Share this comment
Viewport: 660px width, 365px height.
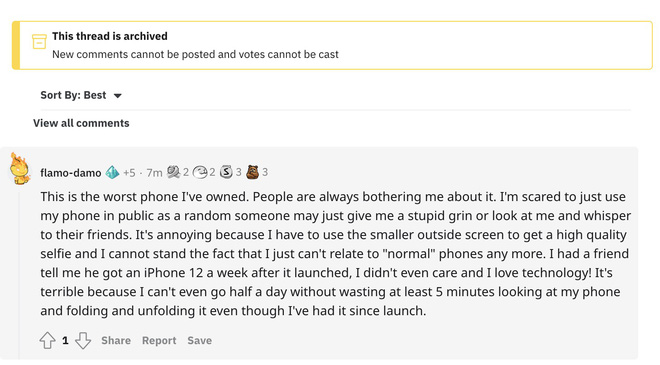pos(116,340)
